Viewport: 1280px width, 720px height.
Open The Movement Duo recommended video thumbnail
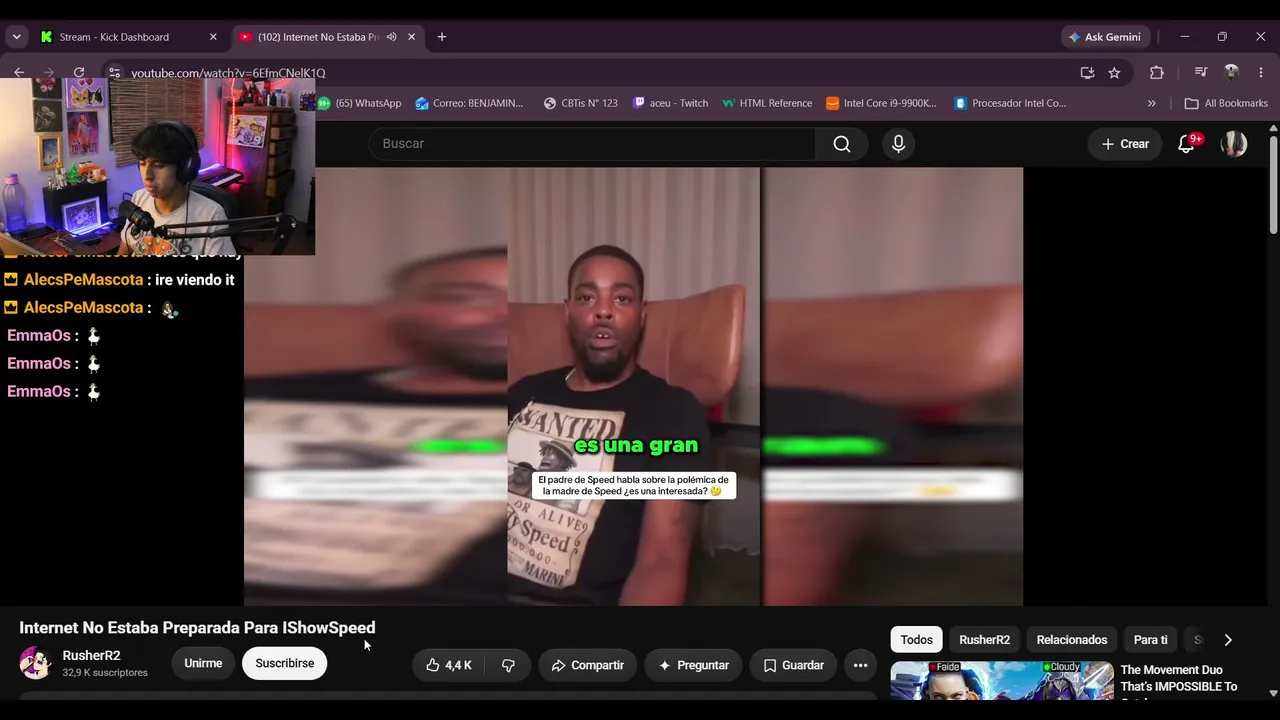coord(1002,681)
